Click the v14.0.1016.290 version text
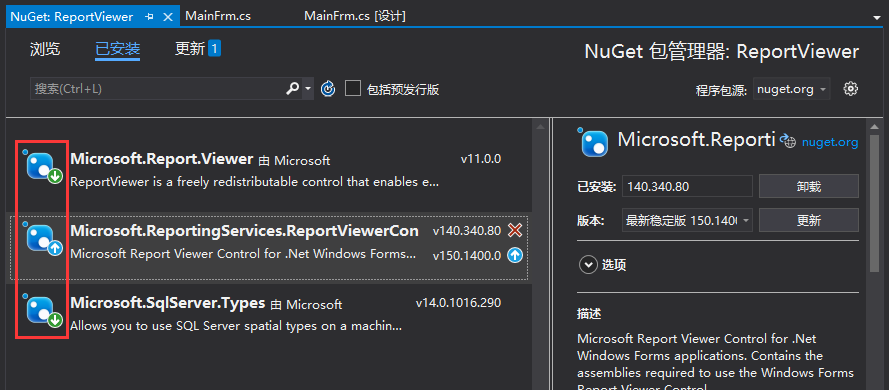Viewport: 889px width, 390px height. click(x=458, y=303)
